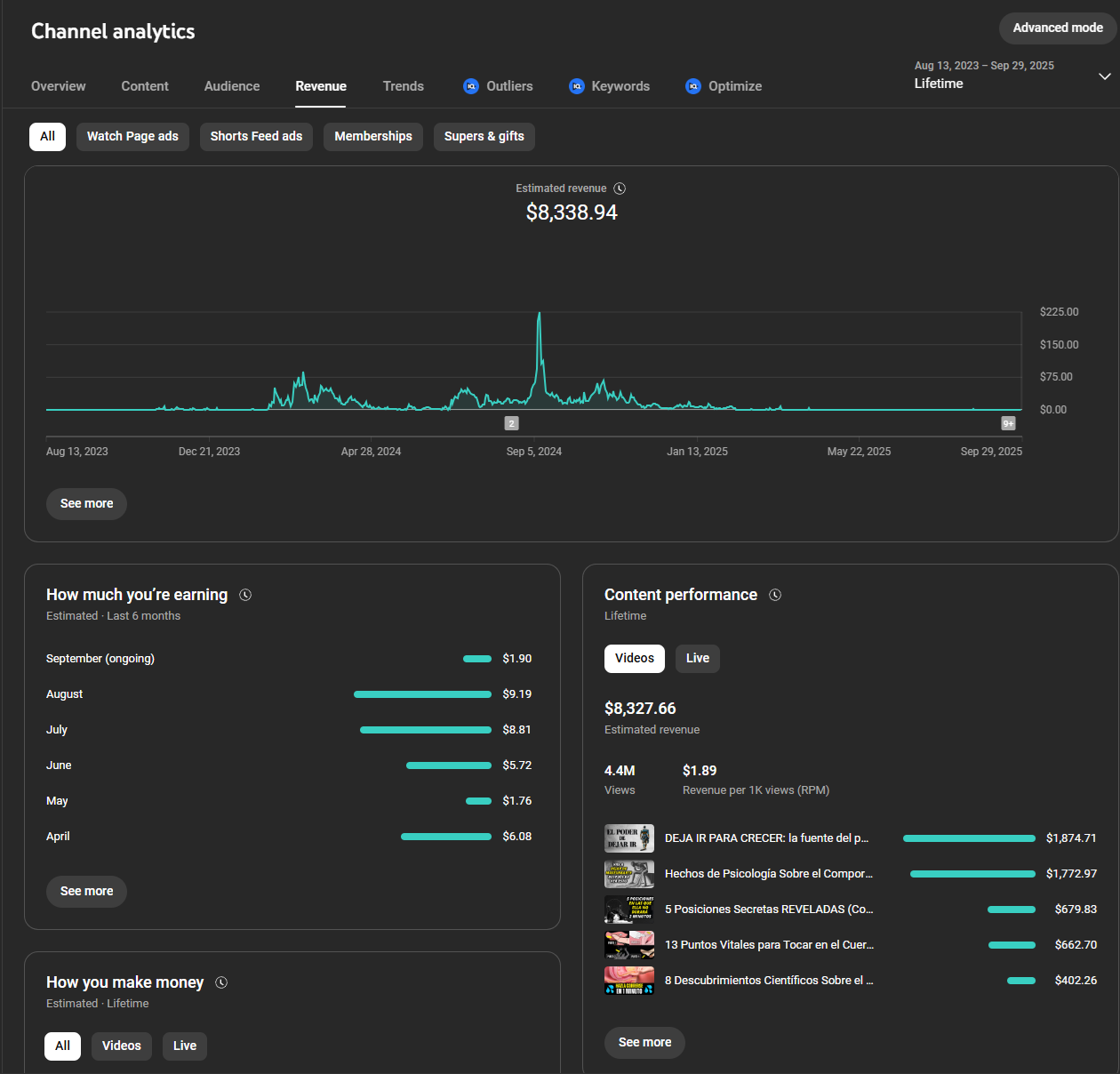Click the August earnings bar

click(422, 694)
